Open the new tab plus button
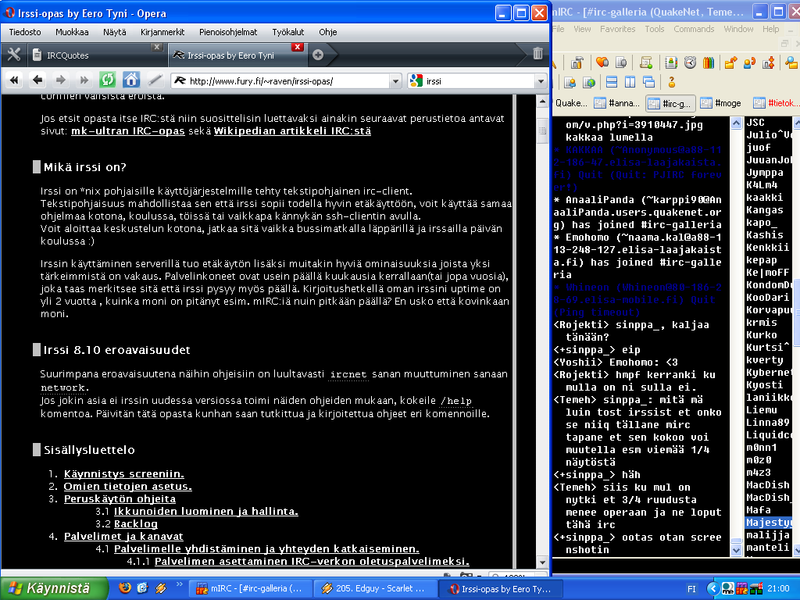 pyautogui.click(x=318, y=55)
